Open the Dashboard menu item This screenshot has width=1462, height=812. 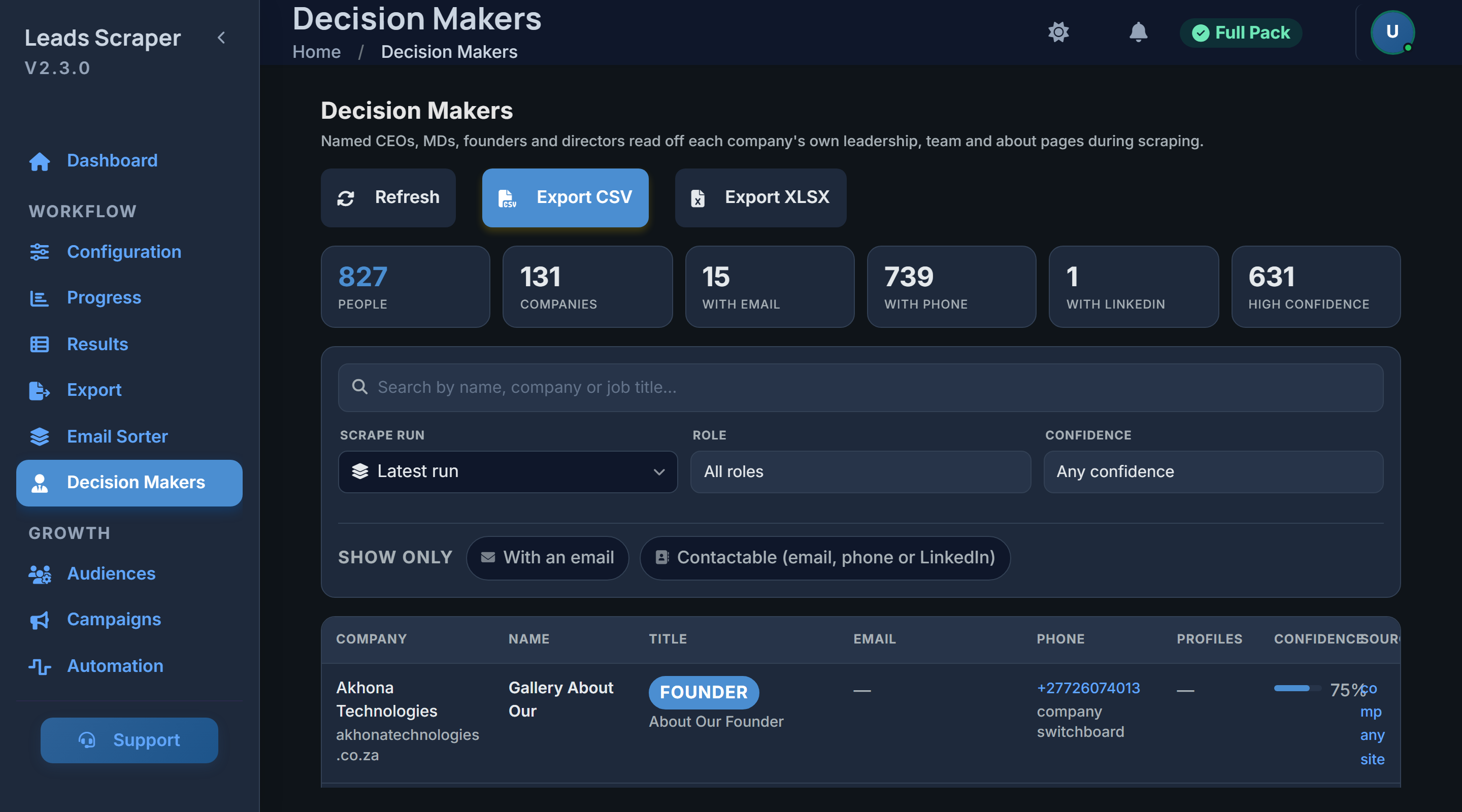(x=129, y=160)
